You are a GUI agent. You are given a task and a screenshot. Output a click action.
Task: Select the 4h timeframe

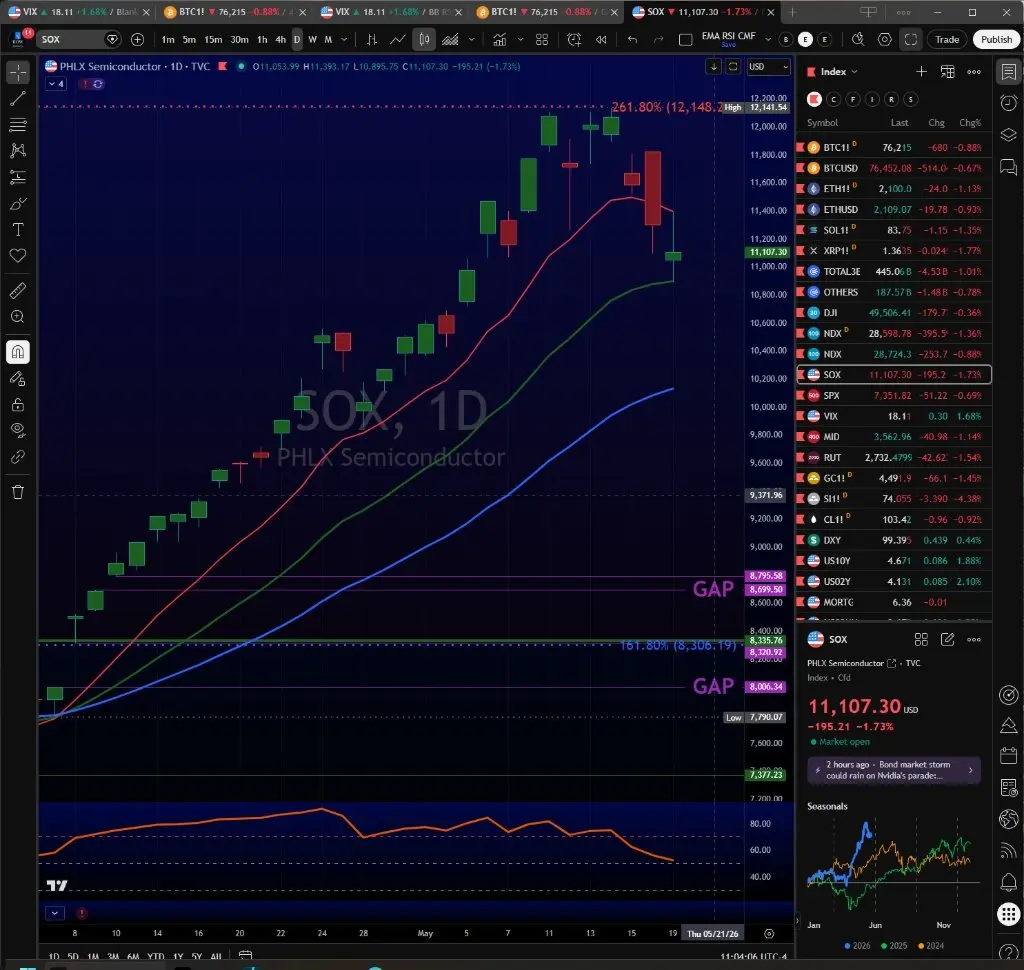(x=280, y=40)
